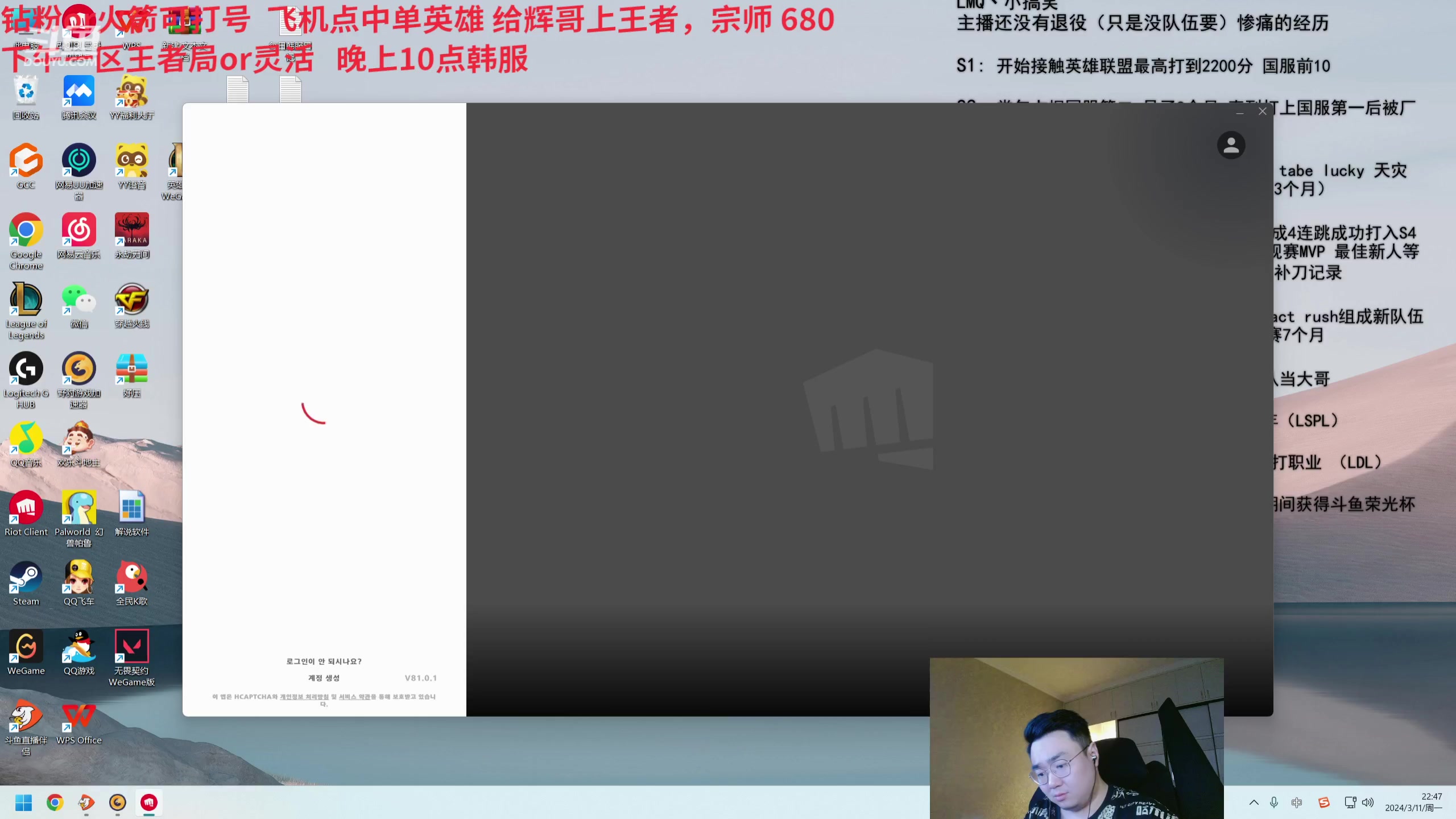The image size is (1456, 819).
Task: Click the account profile icon in Riot Client
Action: pos(1231,145)
